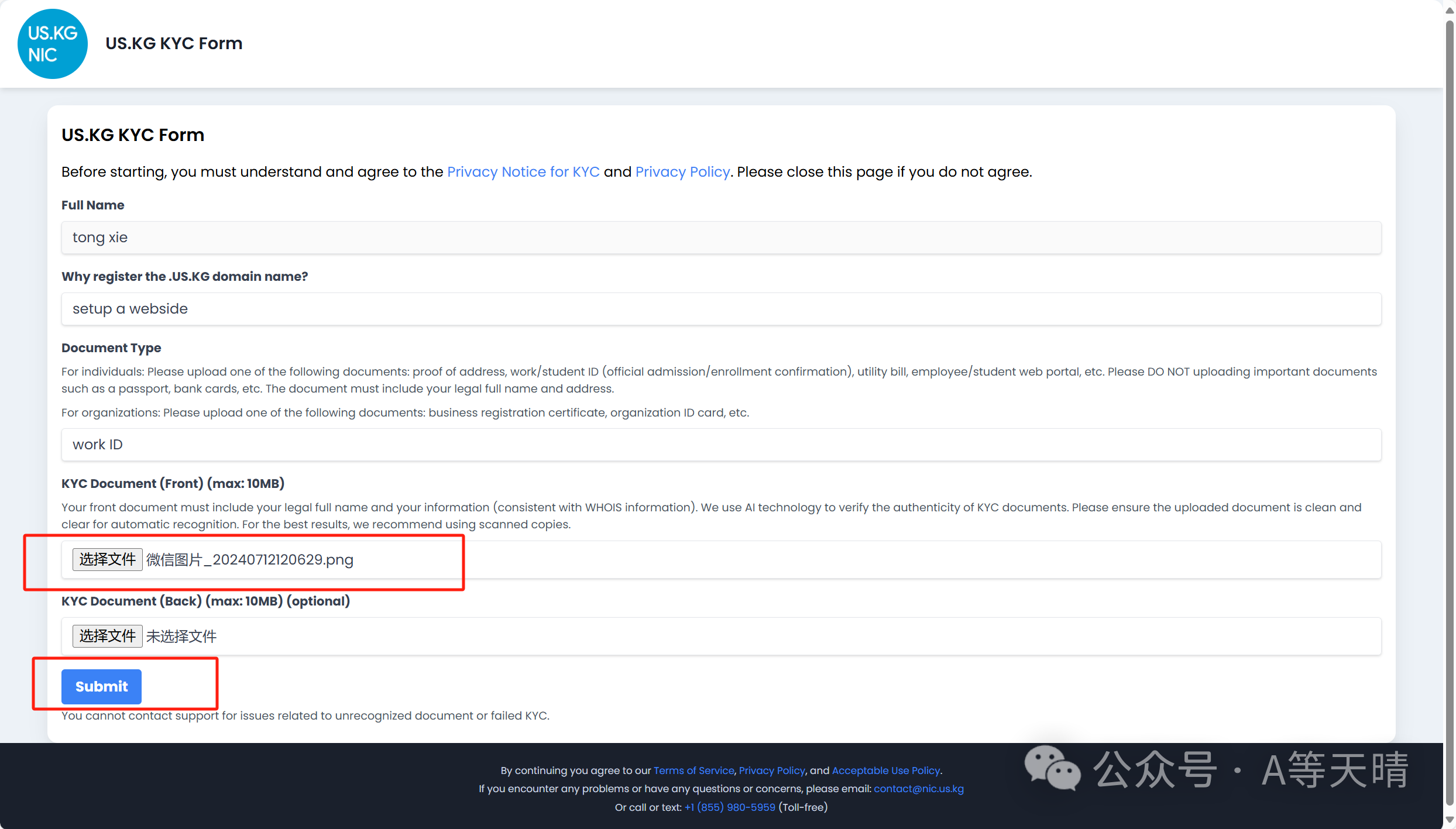1456x829 pixels.
Task: Click the blue Submit button
Action: coord(101,686)
